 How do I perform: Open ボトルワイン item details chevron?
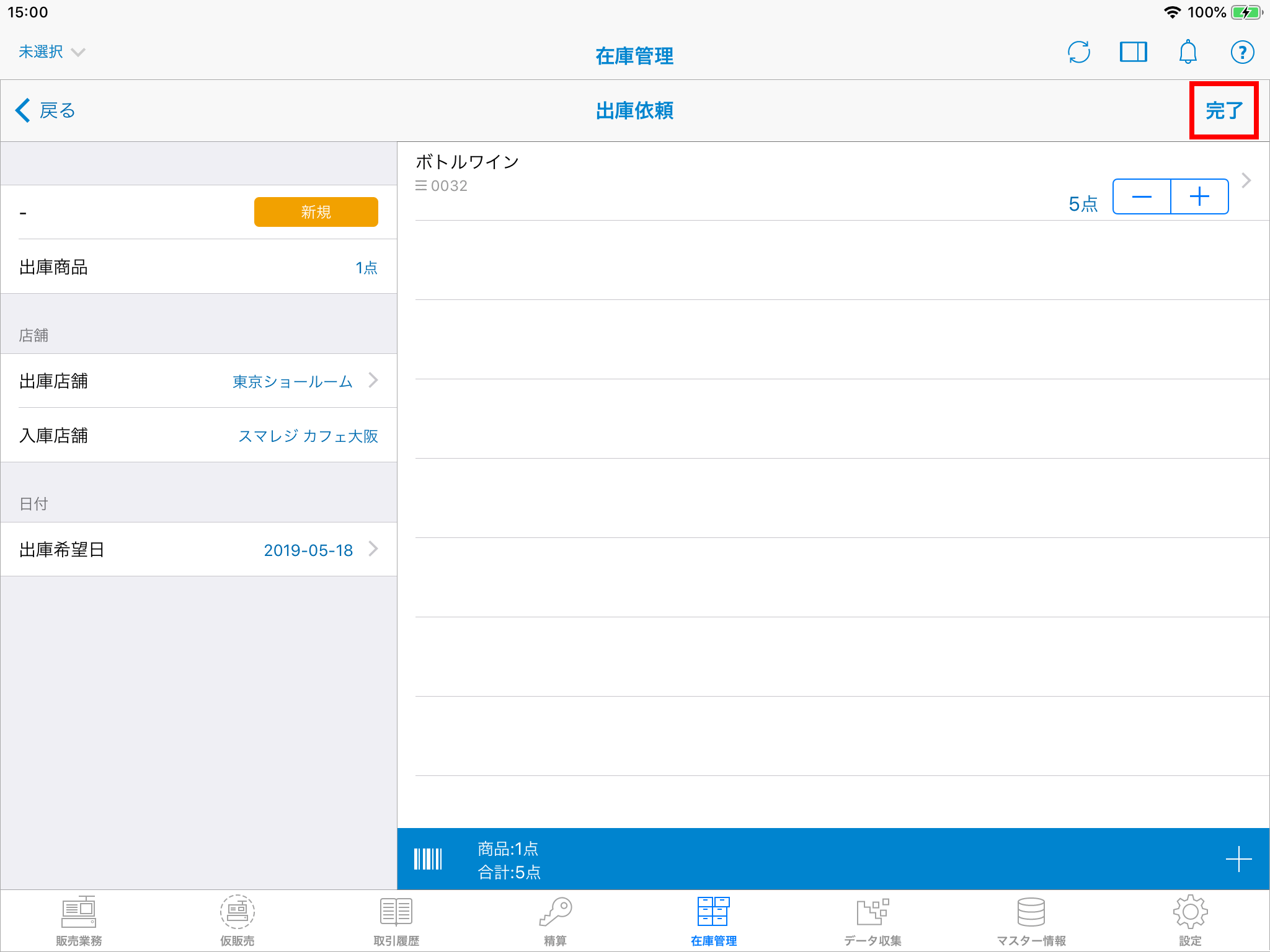pos(1246,180)
